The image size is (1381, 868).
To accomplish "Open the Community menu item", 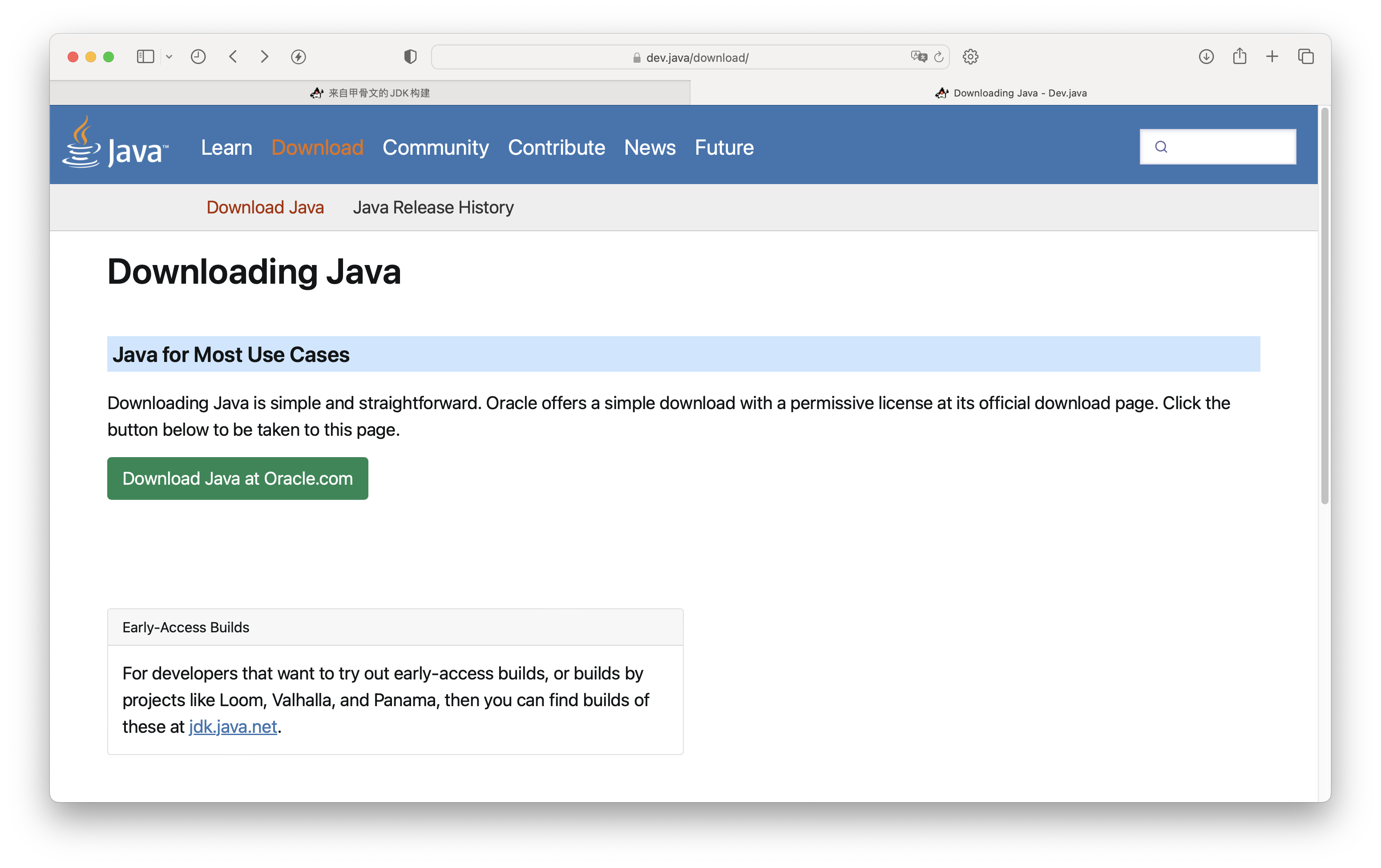I will pos(436,147).
